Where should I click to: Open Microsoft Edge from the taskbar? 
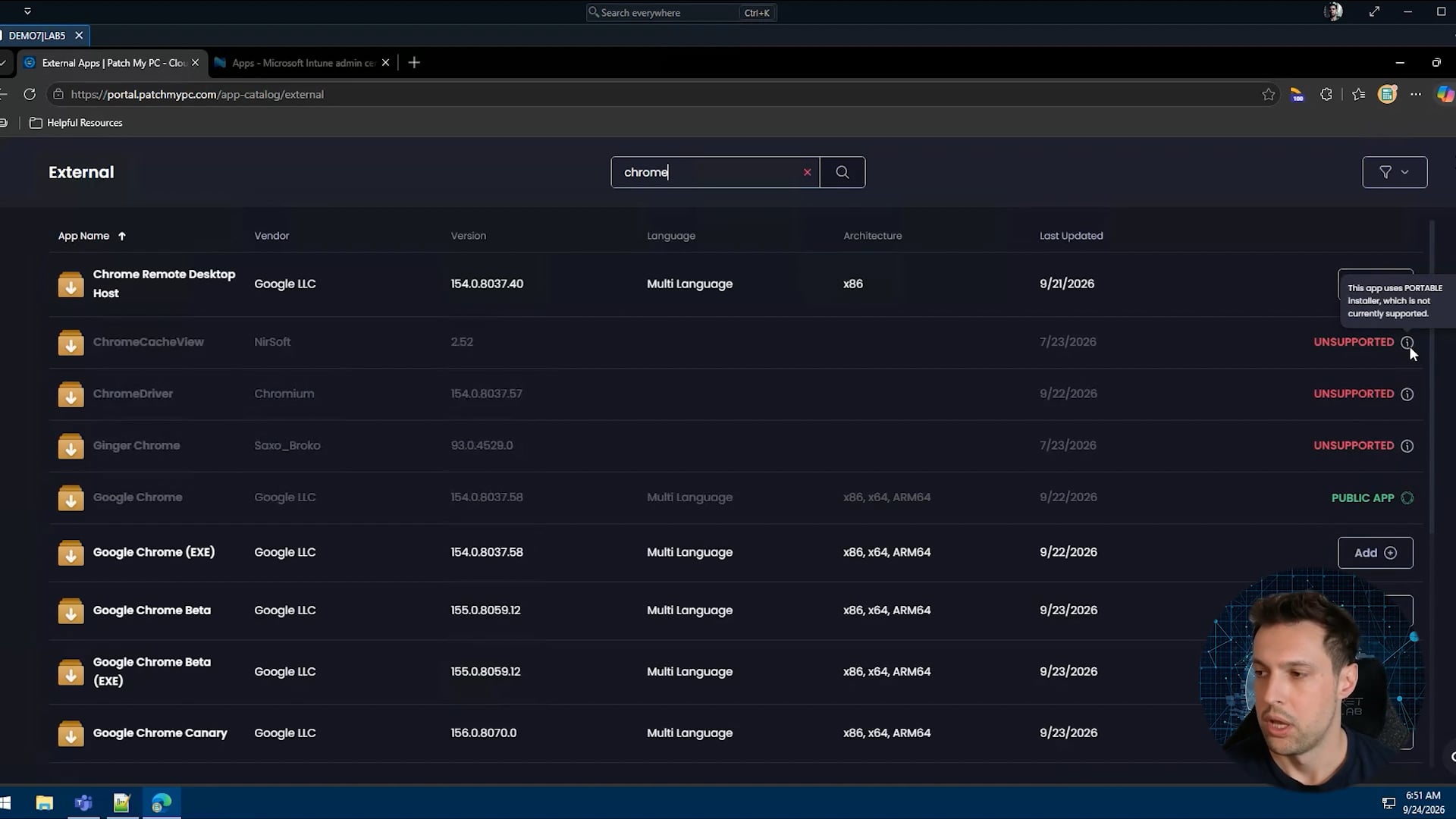pos(162,802)
